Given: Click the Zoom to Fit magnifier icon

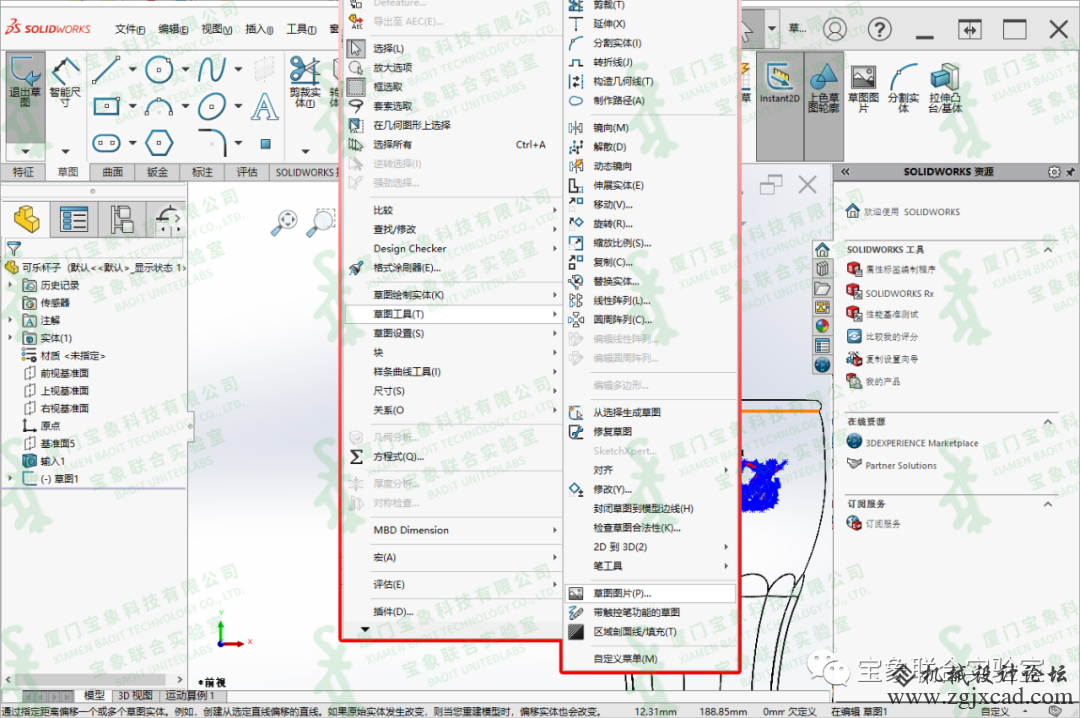Looking at the screenshot, I should pos(284,222).
